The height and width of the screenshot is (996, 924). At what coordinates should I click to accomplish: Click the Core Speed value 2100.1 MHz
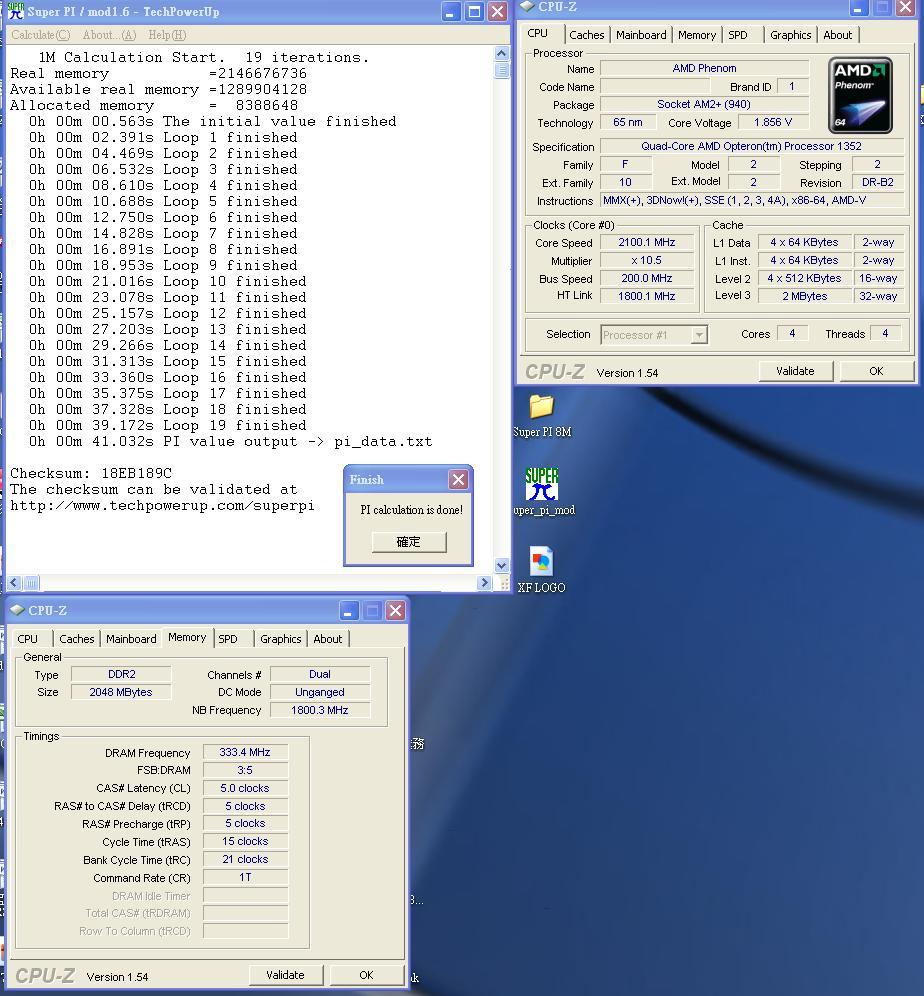pos(646,242)
